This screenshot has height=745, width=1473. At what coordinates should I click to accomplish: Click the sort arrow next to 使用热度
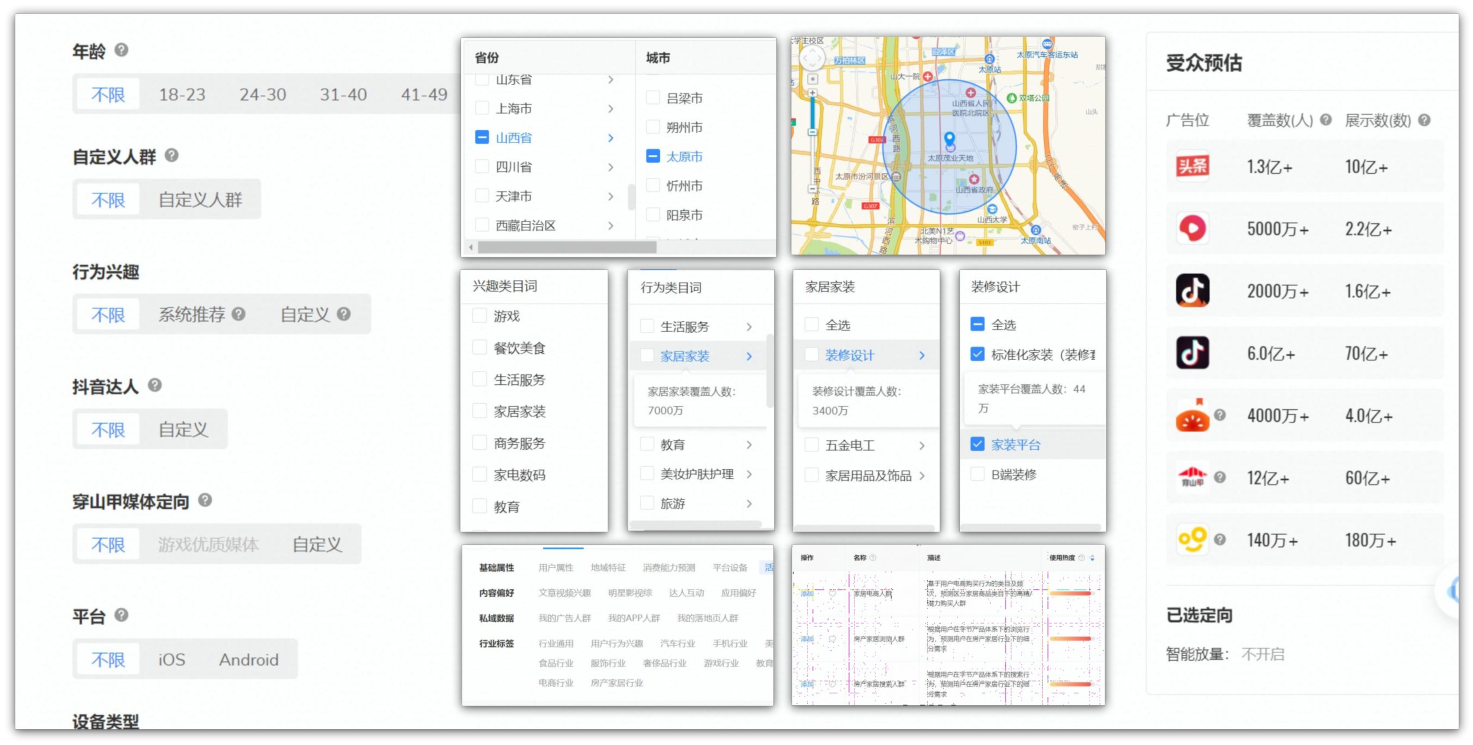coord(1092,558)
